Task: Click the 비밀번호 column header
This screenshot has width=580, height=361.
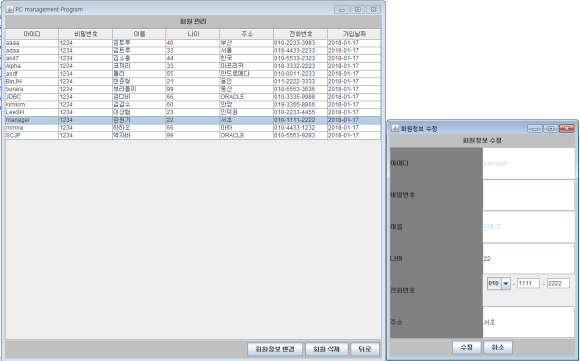Action: point(85,34)
